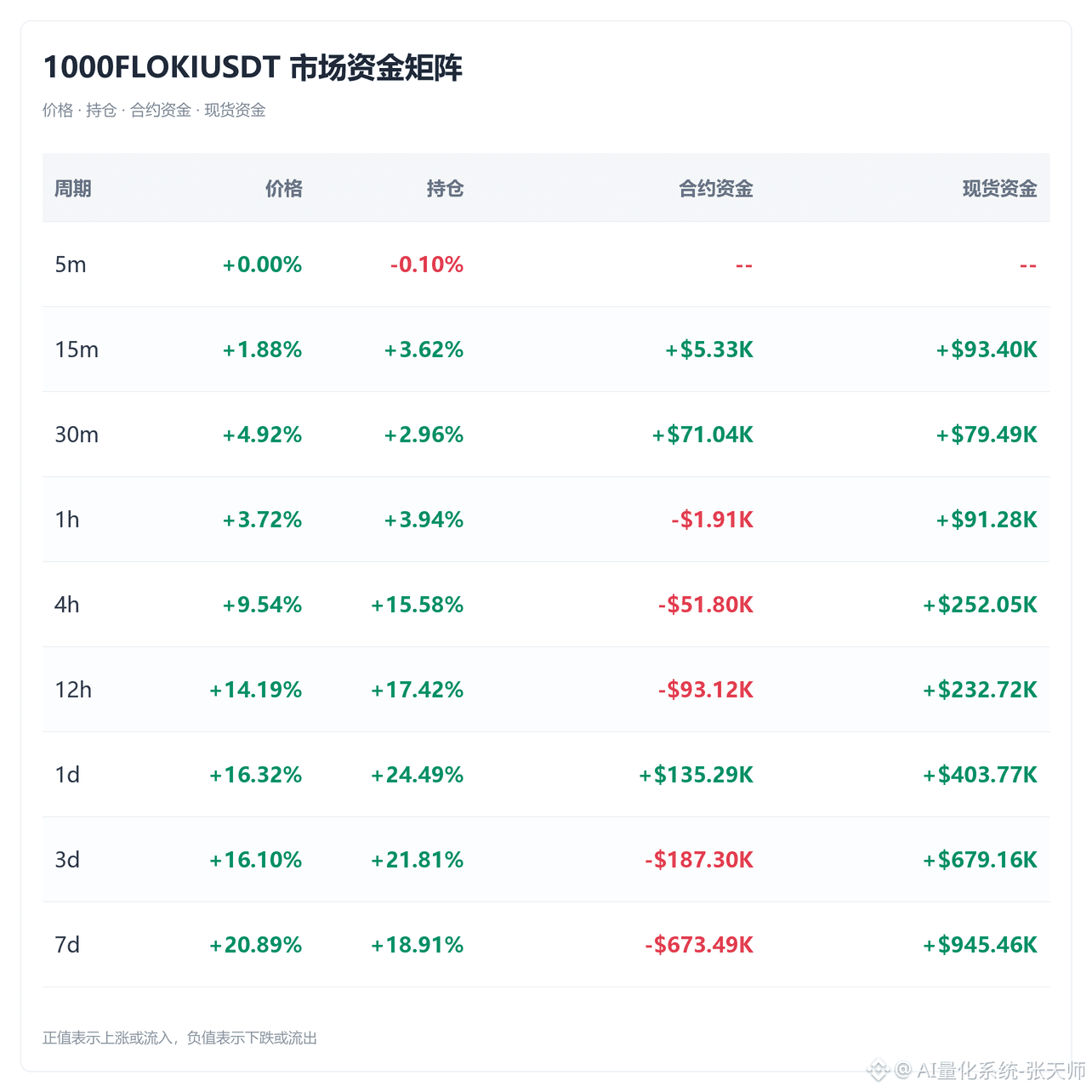This screenshot has width=1092, height=1092.
Task: Click the subtitle 价格 · 持仓 · 合约资金 · 现货资金
Action: (154, 111)
